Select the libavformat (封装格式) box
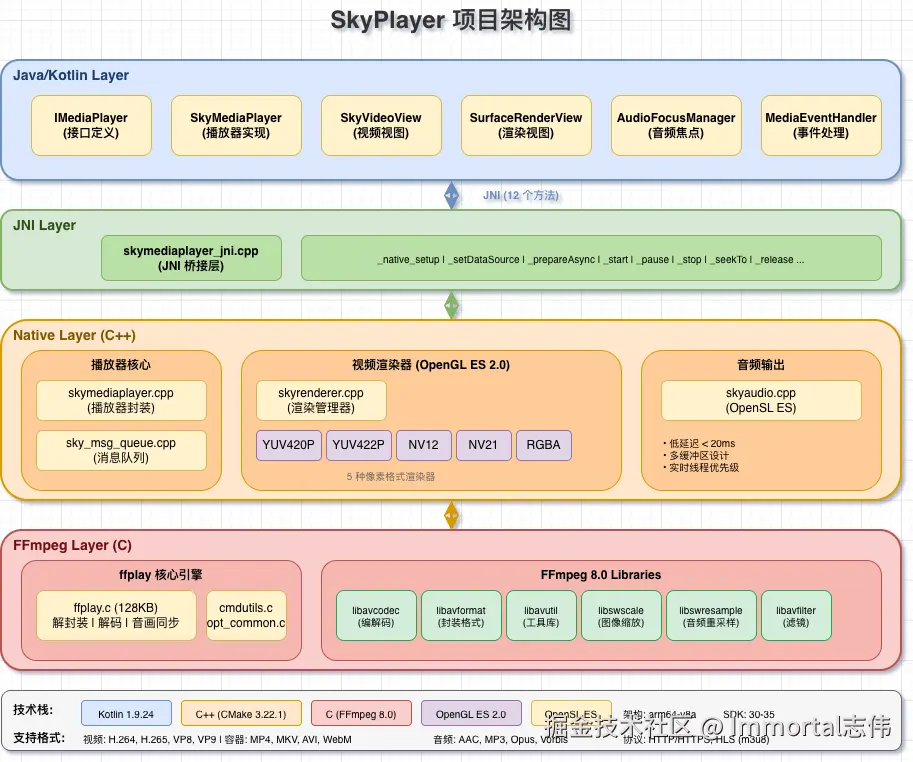The height and width of the screenshot is (762, 913). click(461, 615)
